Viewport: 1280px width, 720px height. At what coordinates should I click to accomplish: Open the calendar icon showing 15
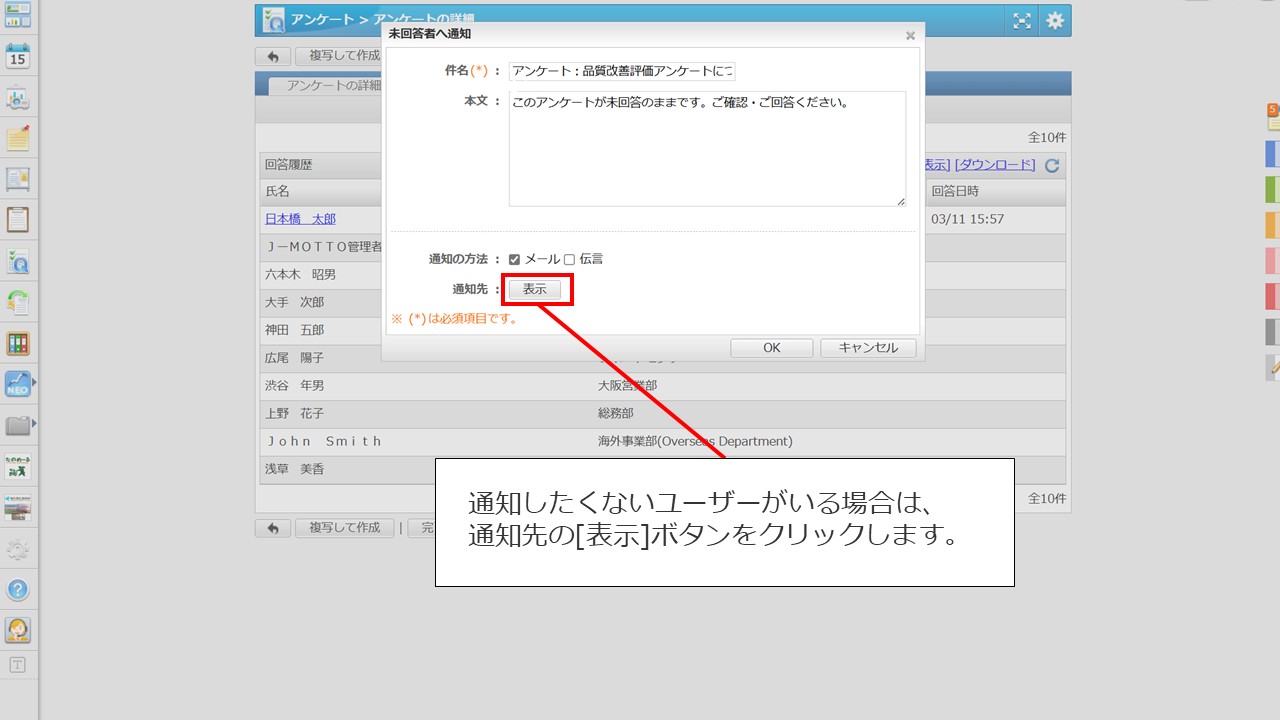18,56
